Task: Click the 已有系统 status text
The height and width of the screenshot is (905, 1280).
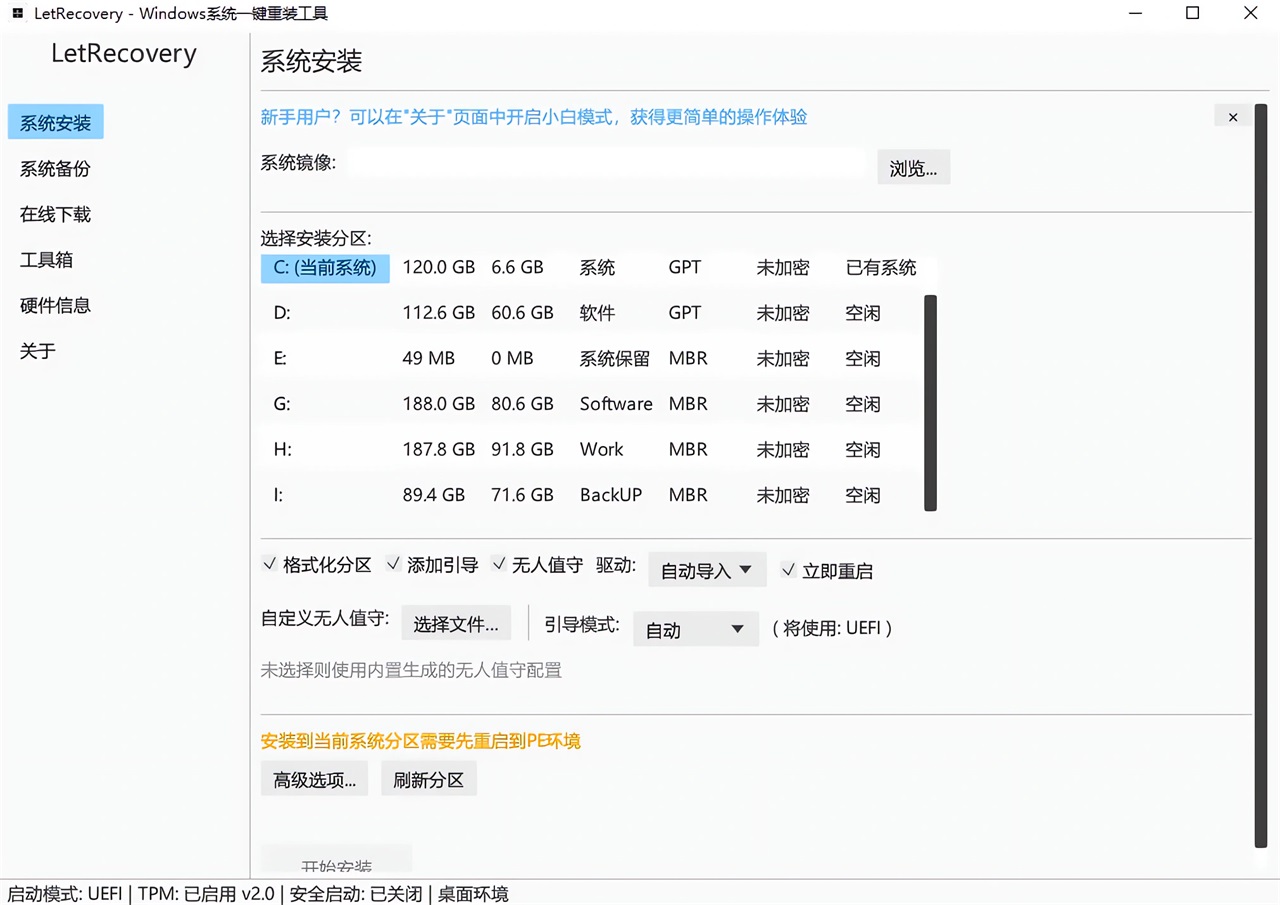Action: tap(881, 267)
